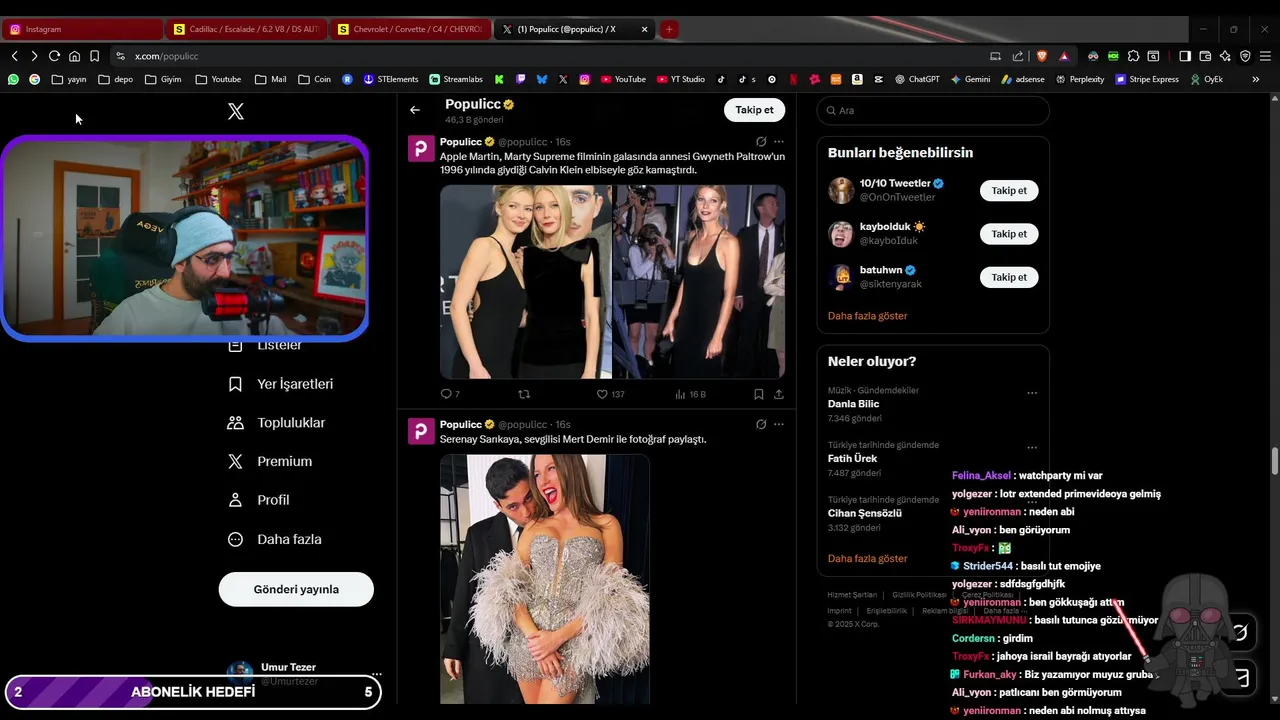This screenshot has width=1280, height=720.
Task: Open the Youtube bookmarks folder
Action: [x=218, y=79]
